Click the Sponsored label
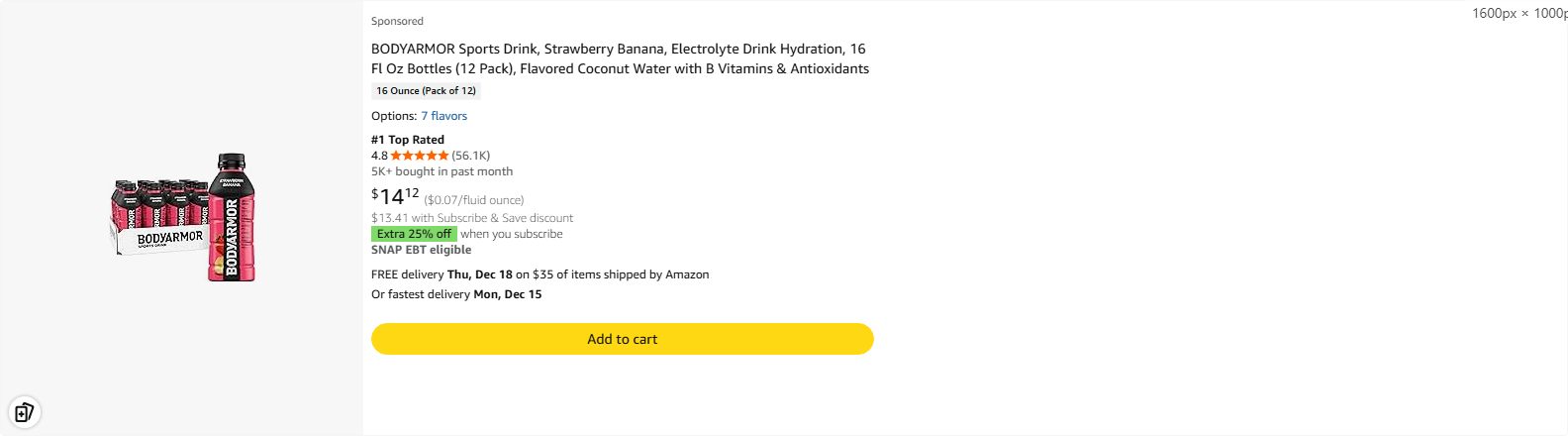Screen dimensions: 1568x436 click(x=397, y=21)
